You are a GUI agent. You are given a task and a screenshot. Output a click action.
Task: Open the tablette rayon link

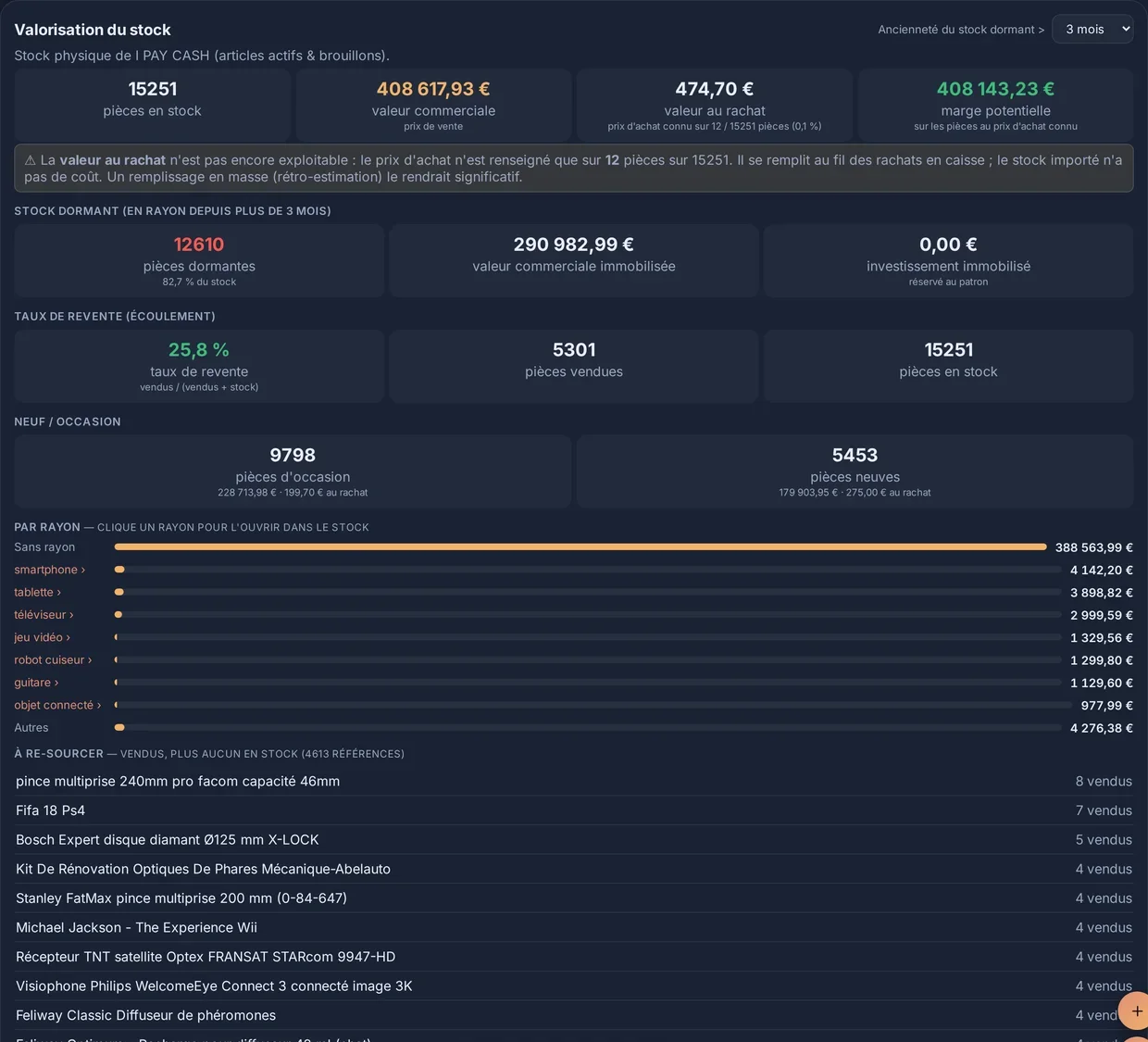point(37,592)
